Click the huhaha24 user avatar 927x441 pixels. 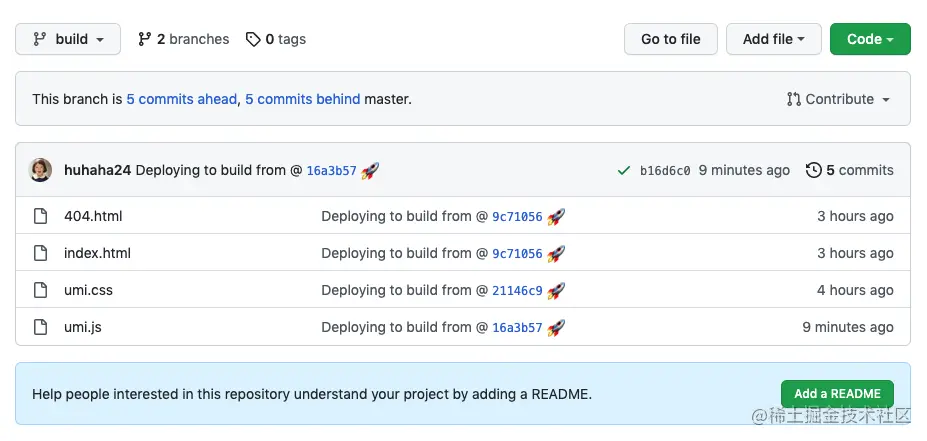click(x=41, y=170)
